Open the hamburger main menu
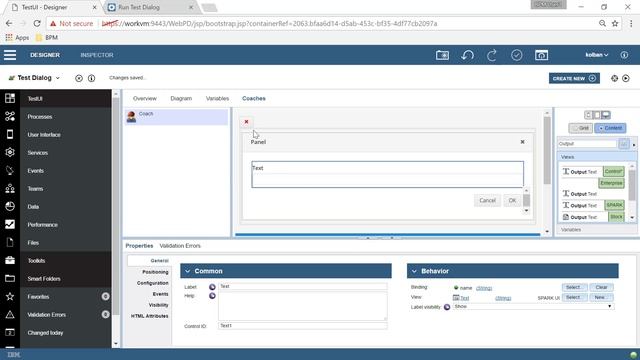Viewport: 640px width, 360px height. [10, 55]
